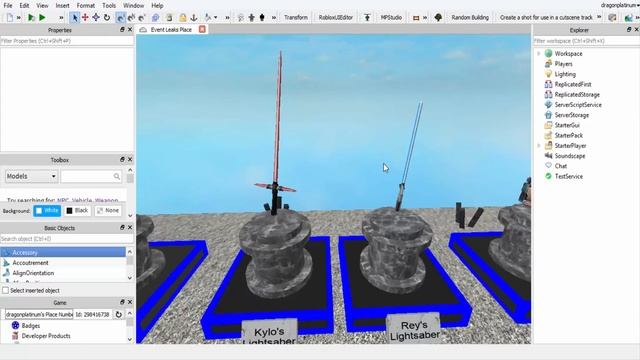Select ReplicatedStorage in Explorer

577,95
